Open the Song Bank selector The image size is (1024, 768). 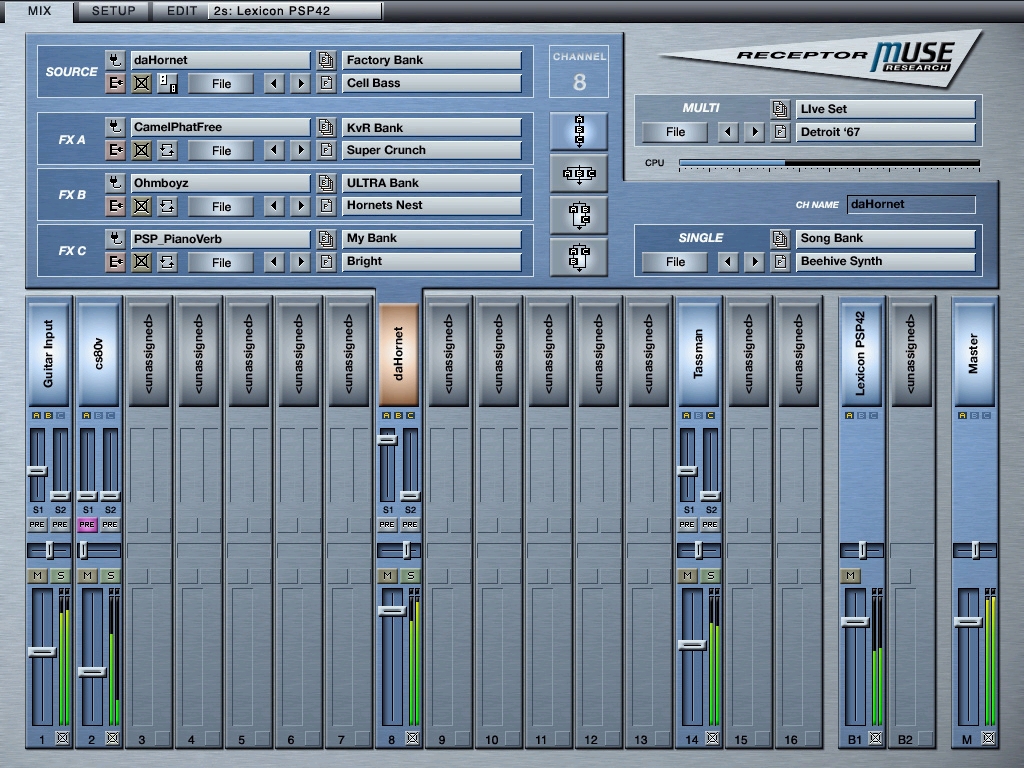pyautogui.click(x=886, y=238)
